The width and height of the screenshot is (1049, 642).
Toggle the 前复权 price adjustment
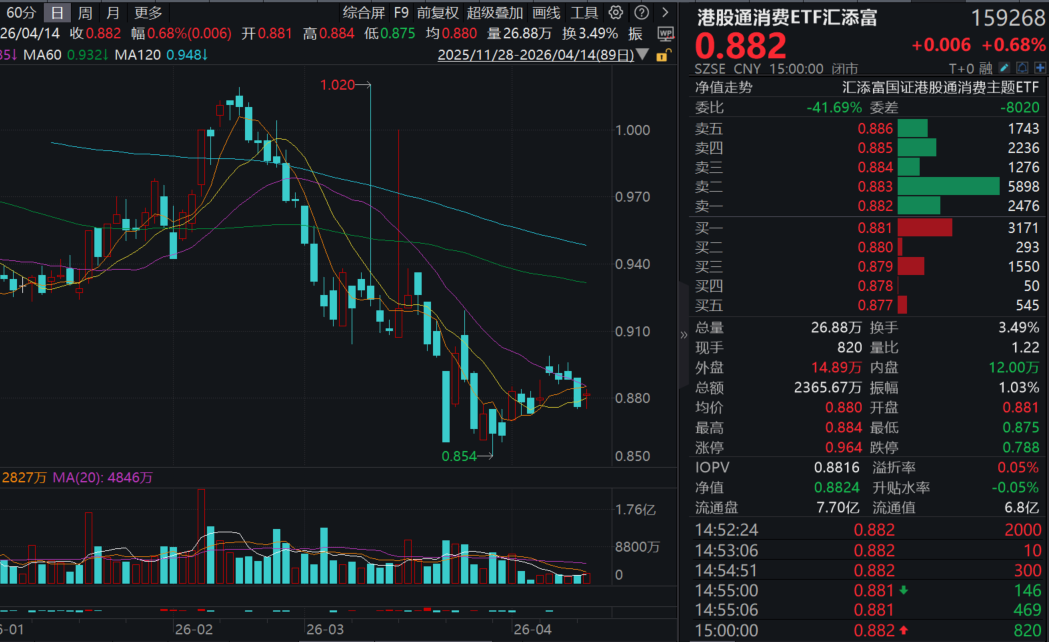(x=438, y=13)
